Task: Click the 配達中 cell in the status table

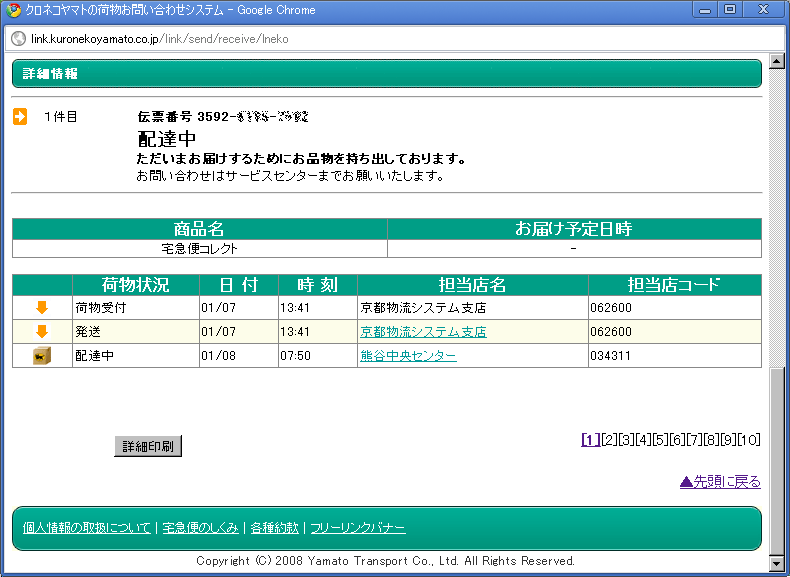Action: (x=136, y=356)
